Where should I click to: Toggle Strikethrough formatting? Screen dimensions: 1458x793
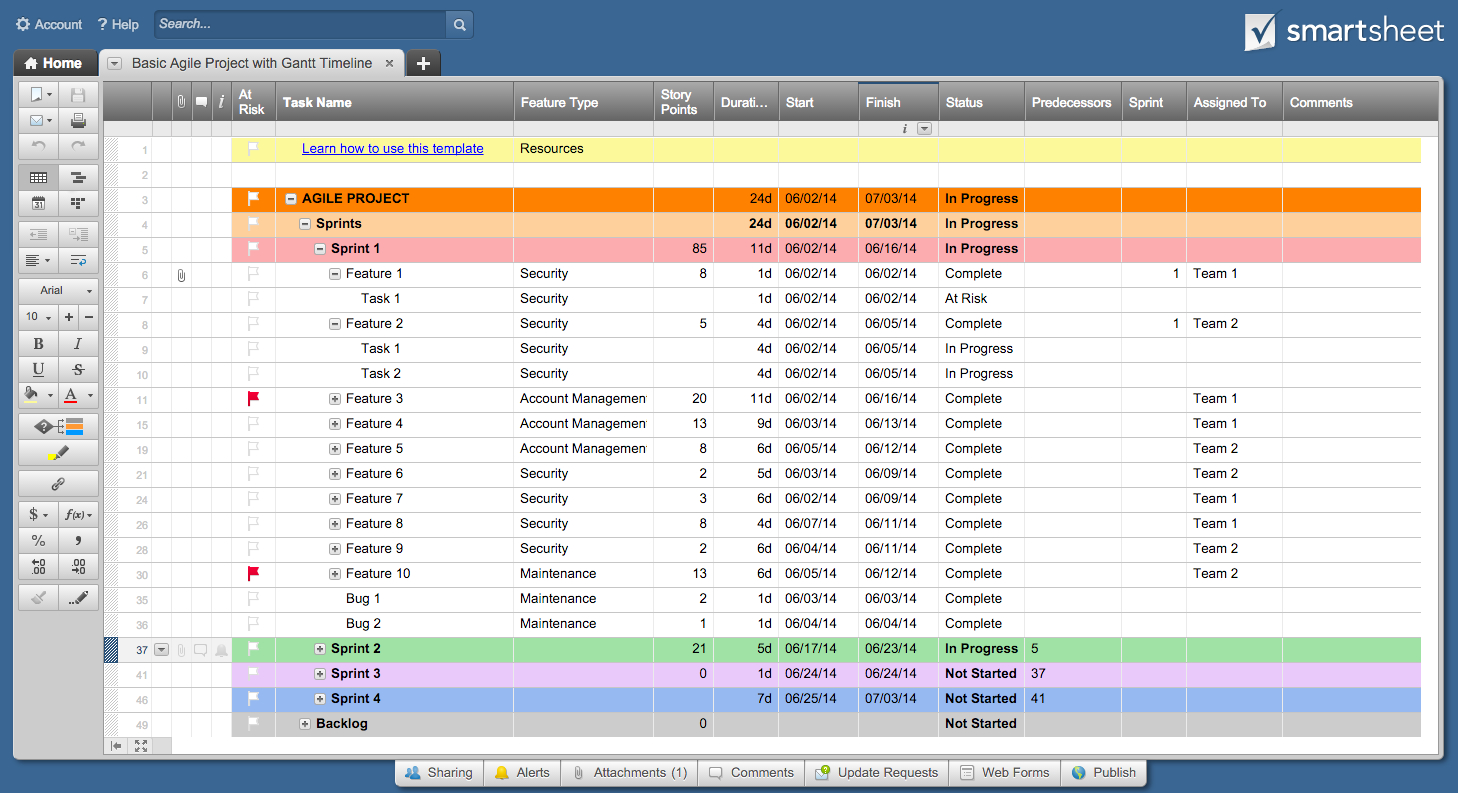pyautogui.click(x=76, y=371)
